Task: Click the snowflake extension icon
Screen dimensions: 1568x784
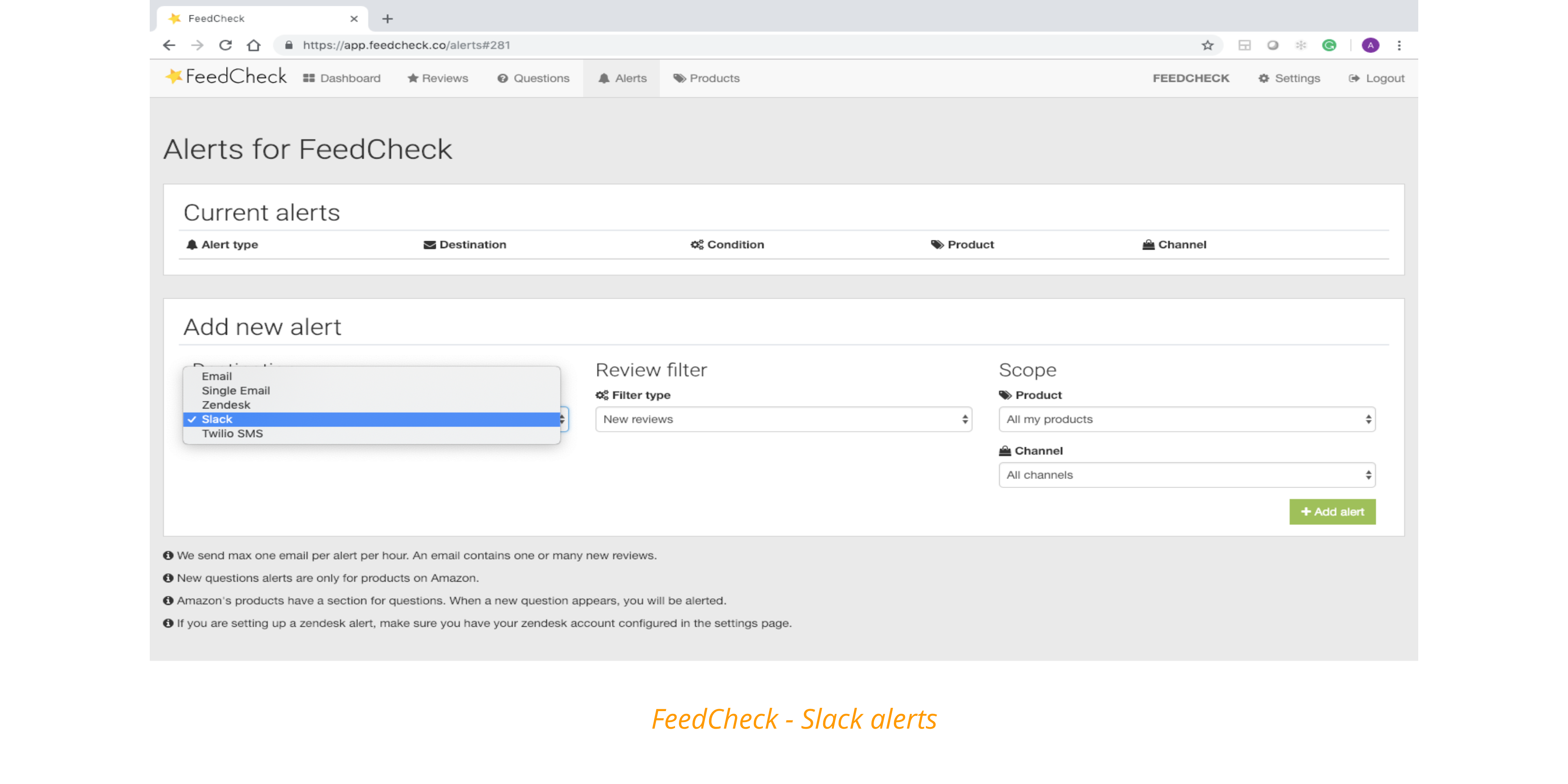Action: pos(1301,45)
